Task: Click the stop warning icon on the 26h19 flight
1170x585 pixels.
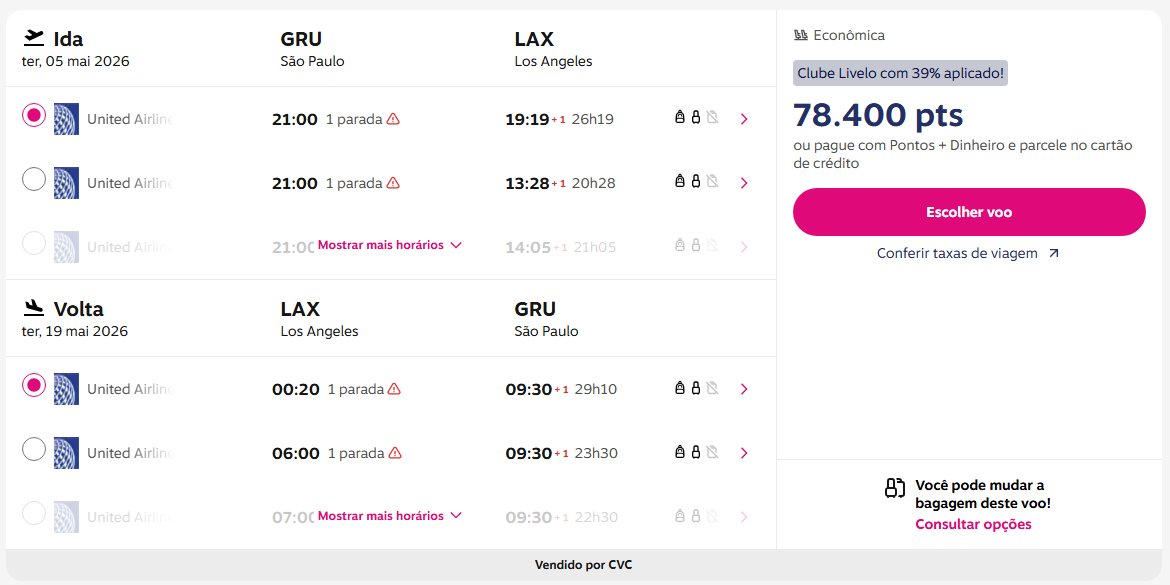Action: (393, 119)
